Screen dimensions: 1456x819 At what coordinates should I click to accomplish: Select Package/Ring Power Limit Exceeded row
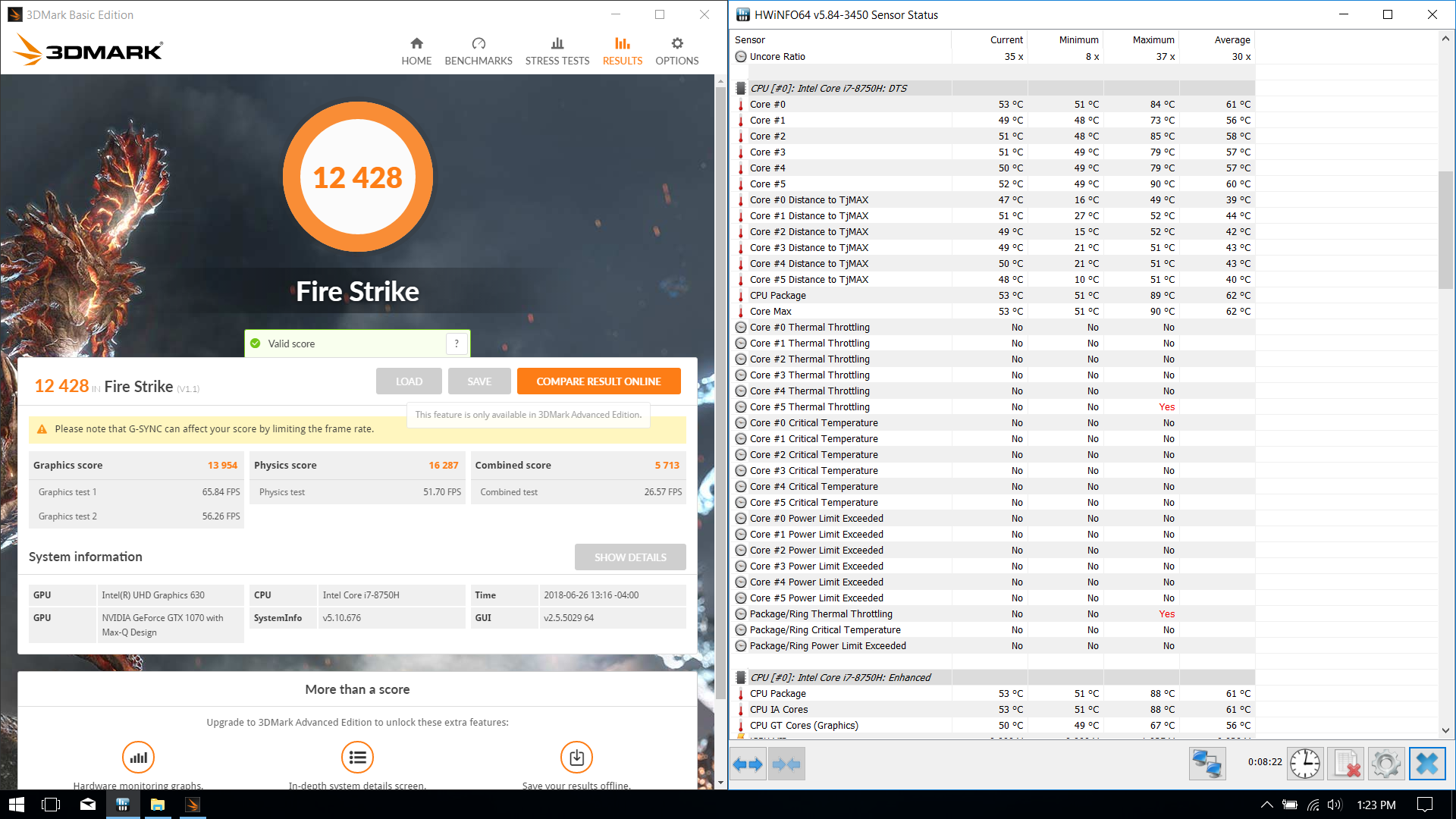(x=994, y=646)
